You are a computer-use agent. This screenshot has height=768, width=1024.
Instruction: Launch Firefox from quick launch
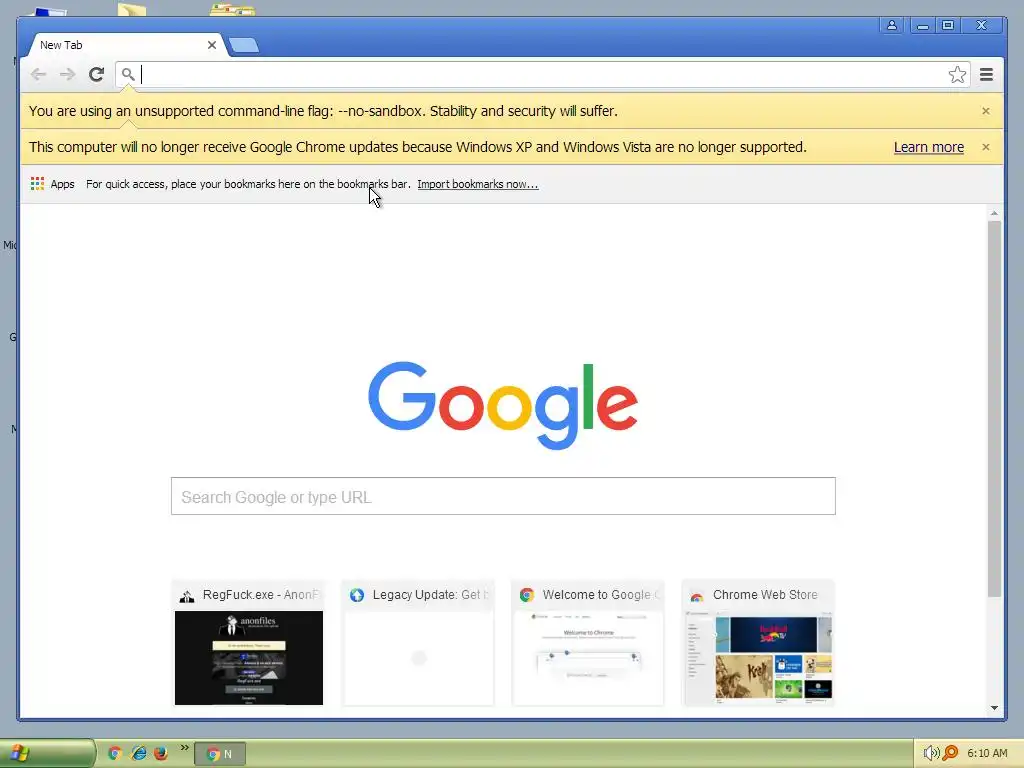tap(161, 754)
